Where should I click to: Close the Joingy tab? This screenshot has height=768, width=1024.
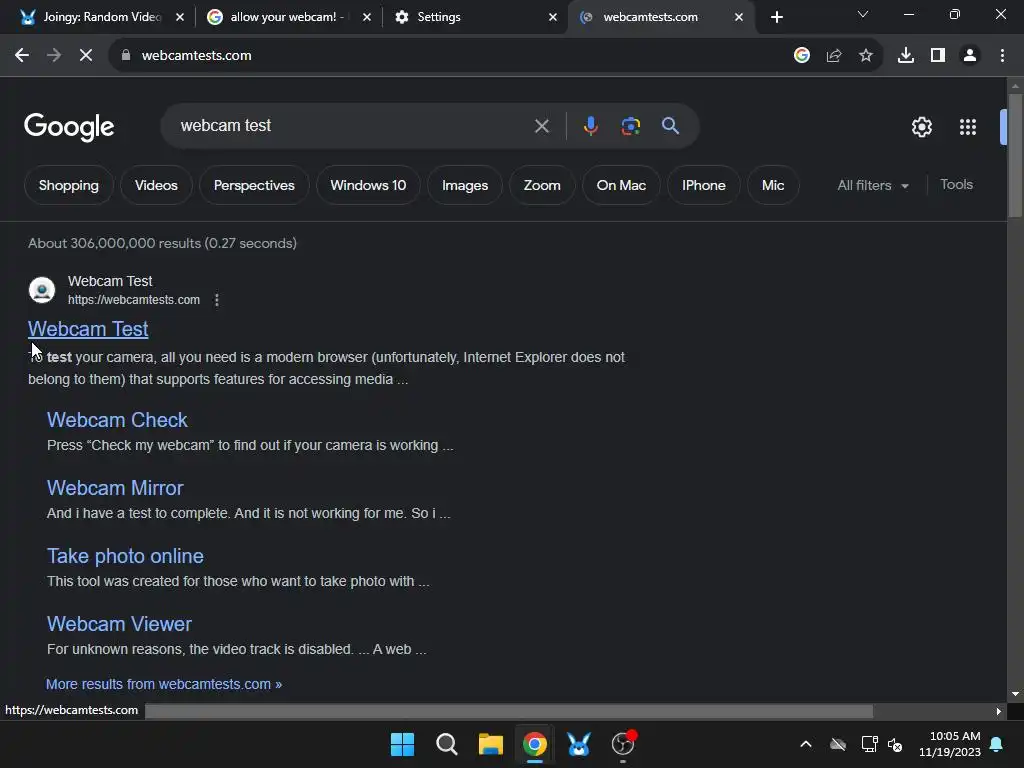pos(180,17)
